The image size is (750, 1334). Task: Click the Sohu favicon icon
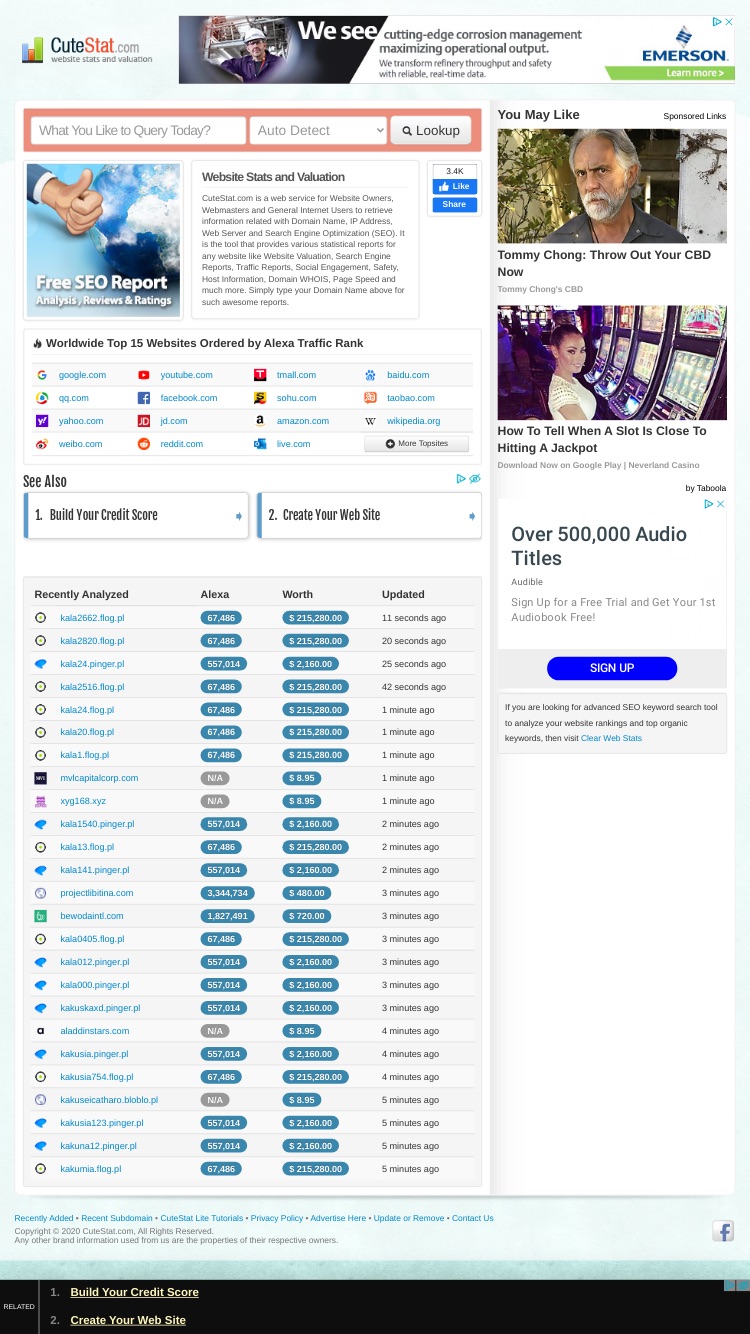click(260, 398)
